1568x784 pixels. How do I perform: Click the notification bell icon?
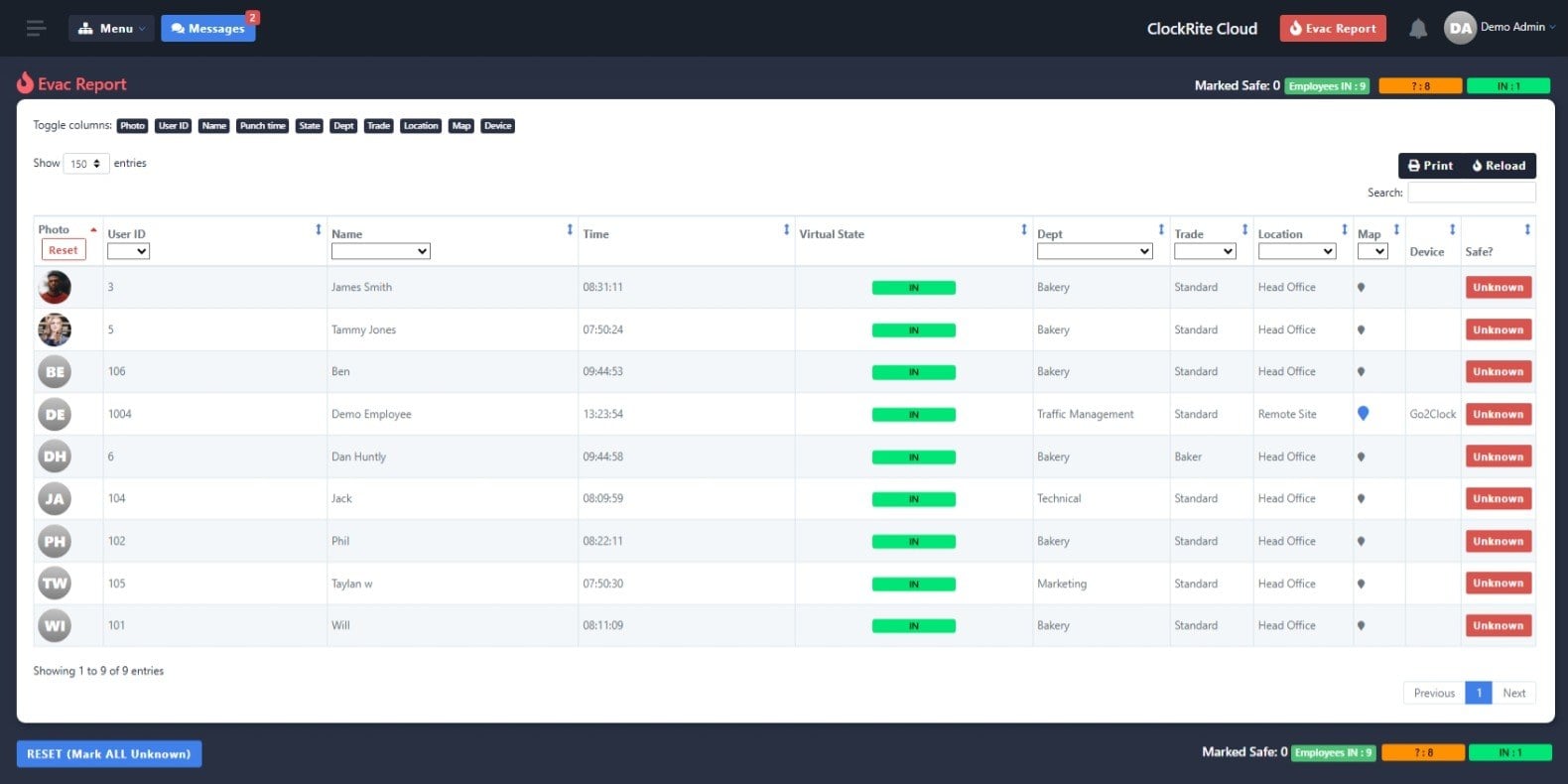pyautogui.click(x=1418, y=29)
